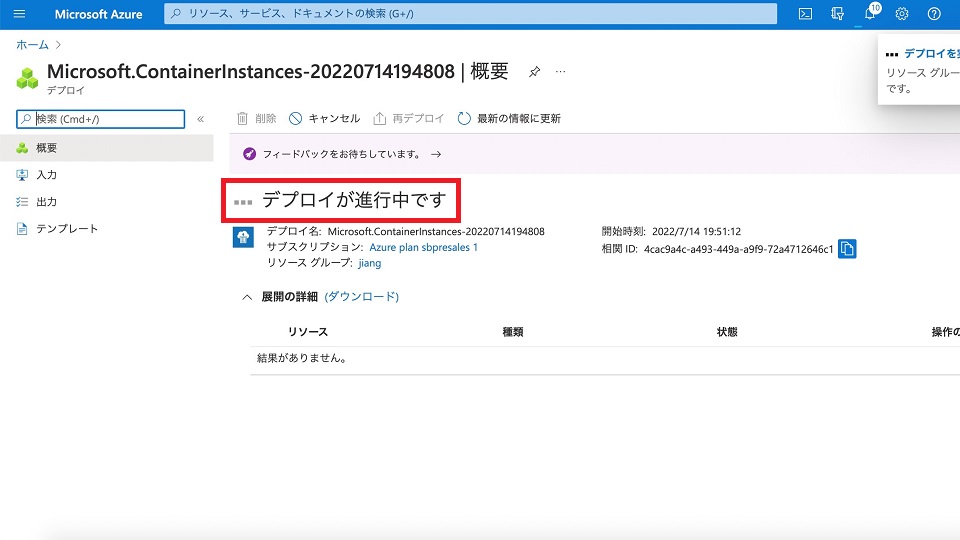Open the jiang resource group link
The width and height of the screenshot is (960, 540).
point(369,263)
